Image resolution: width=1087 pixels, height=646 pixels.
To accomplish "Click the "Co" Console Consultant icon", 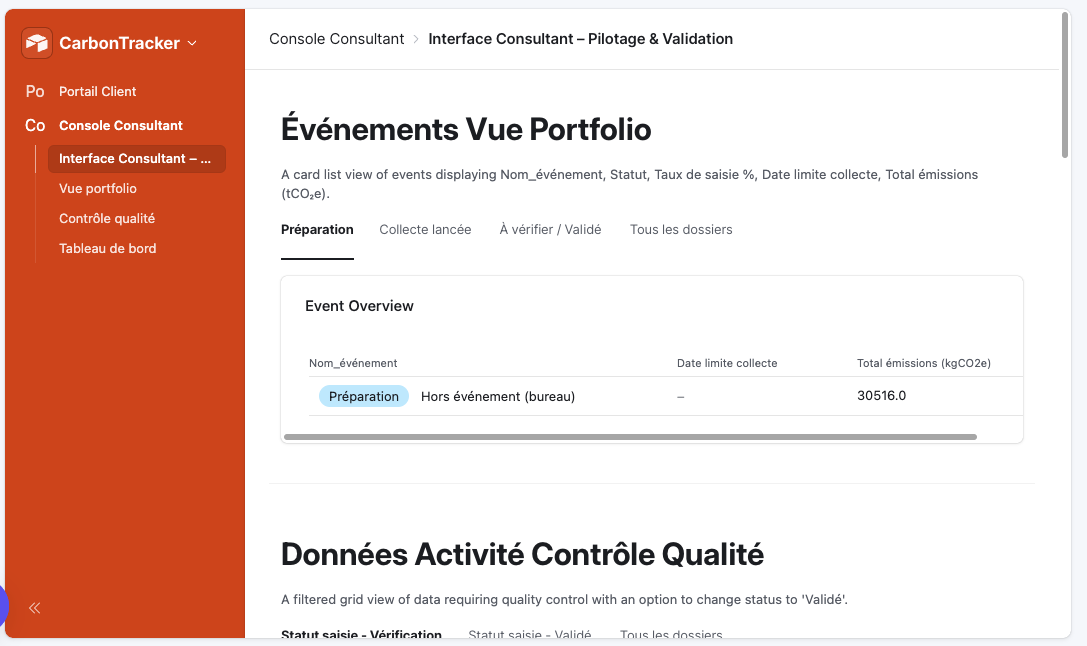I will 35,125.
